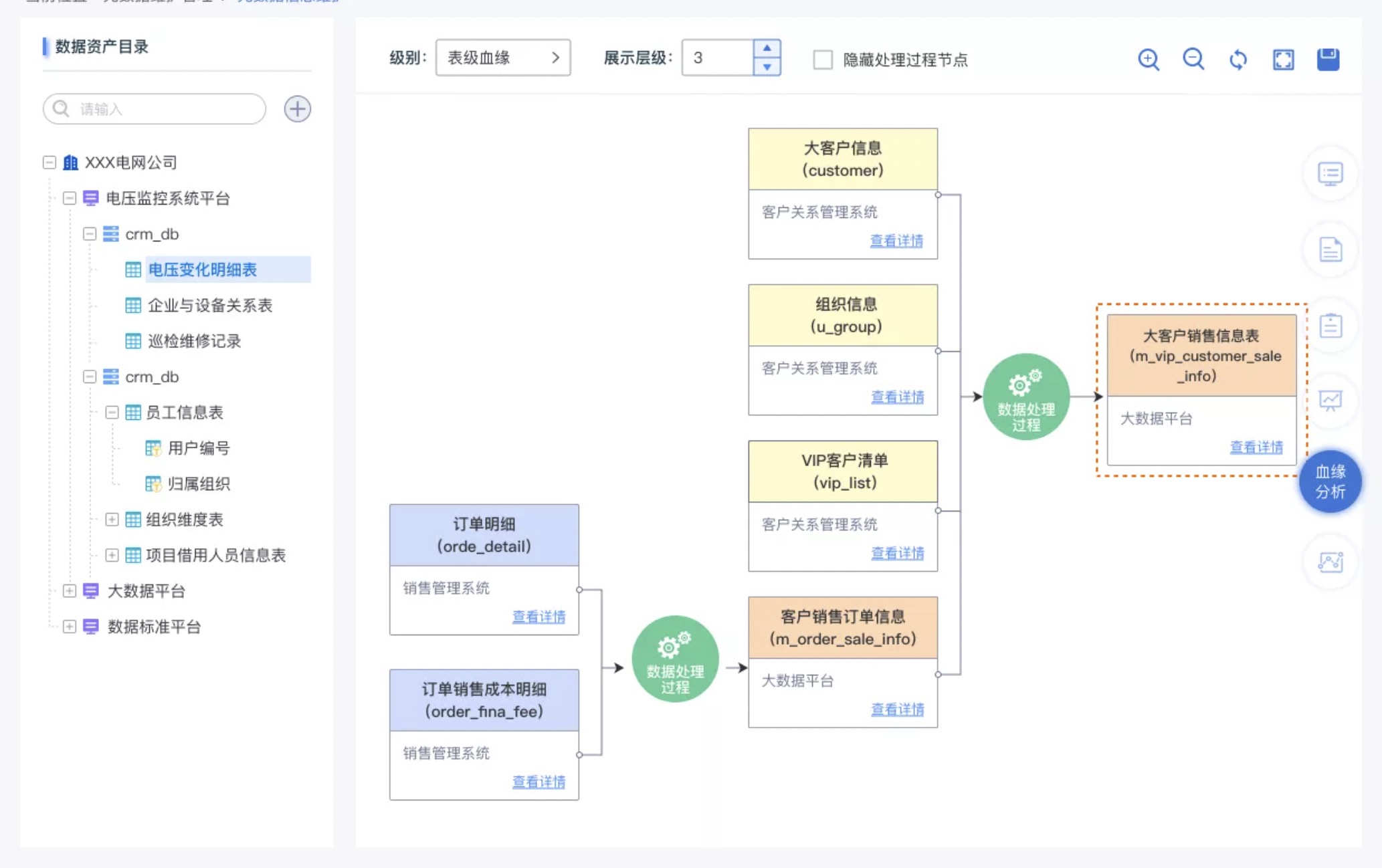1382x868 pixels.
Task: Increase 展示层级 with up arrow
Action: click(x=767, y=48)
